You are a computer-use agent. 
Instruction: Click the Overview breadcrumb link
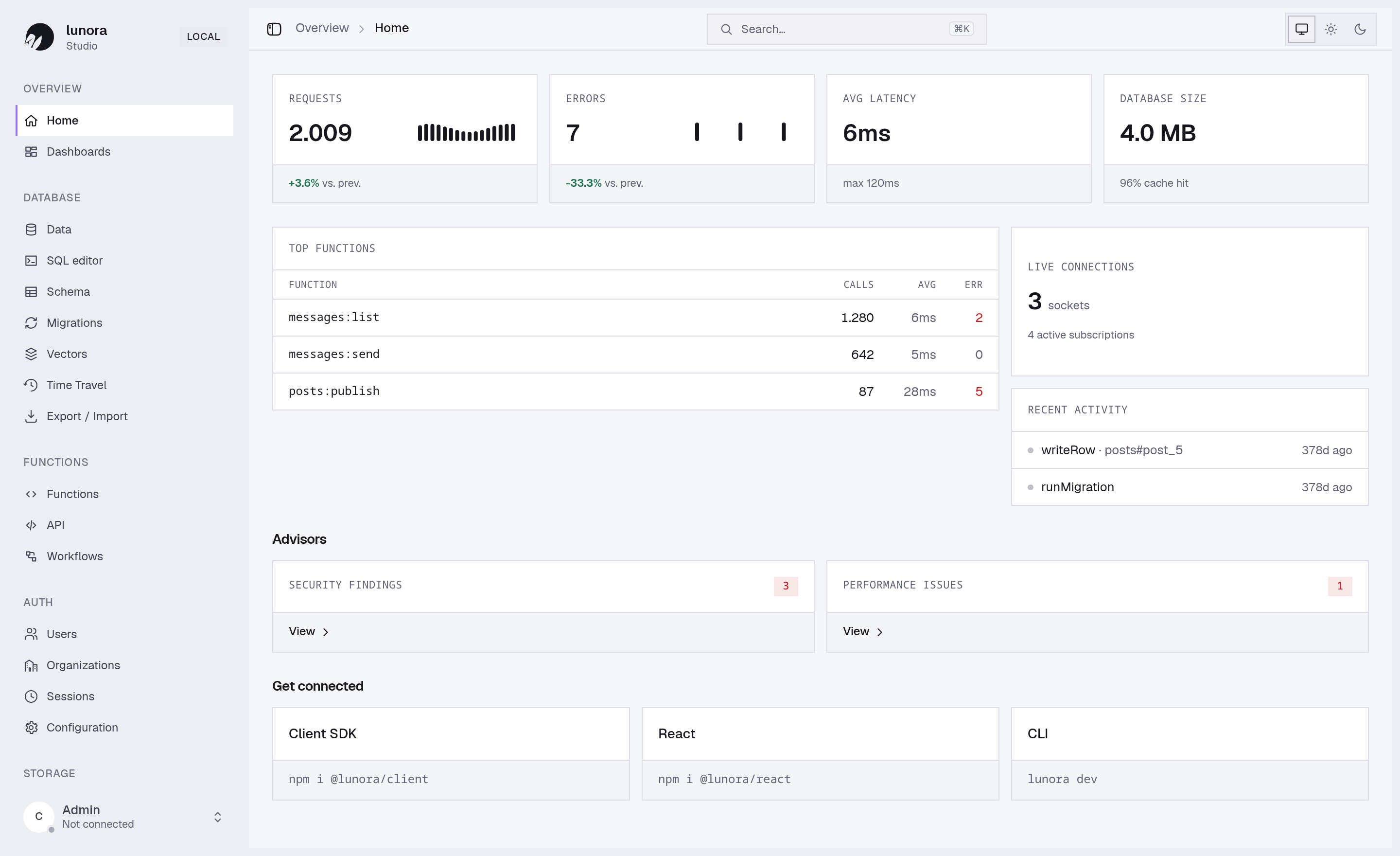click(x=322, y=28)
